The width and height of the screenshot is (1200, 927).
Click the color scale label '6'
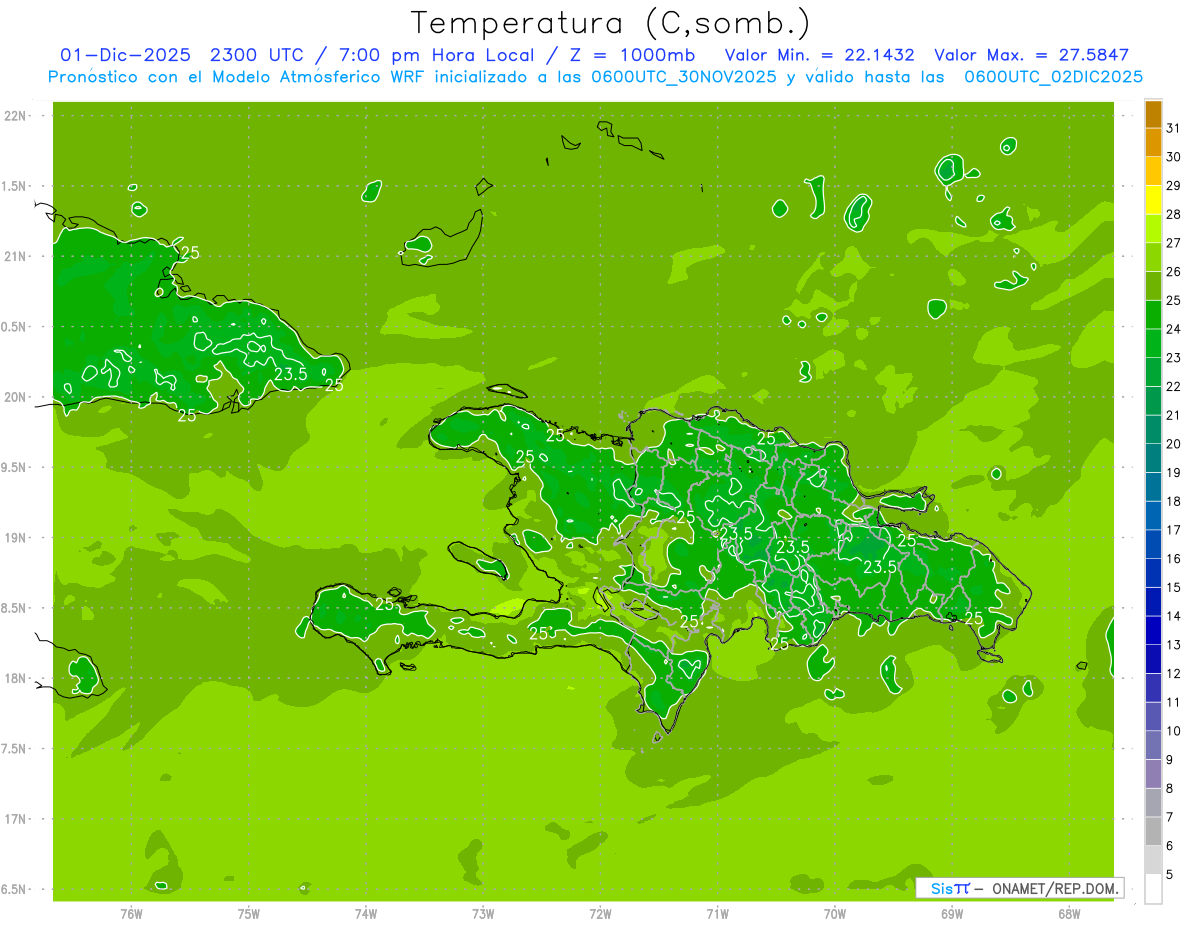coord(1169,846)
